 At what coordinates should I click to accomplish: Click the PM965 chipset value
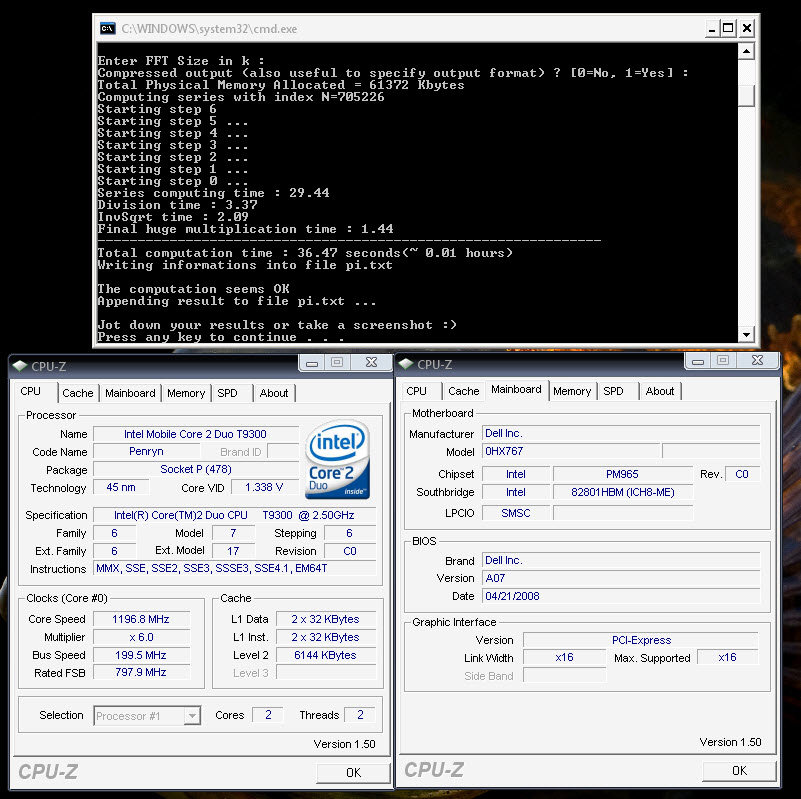(622, 474)
